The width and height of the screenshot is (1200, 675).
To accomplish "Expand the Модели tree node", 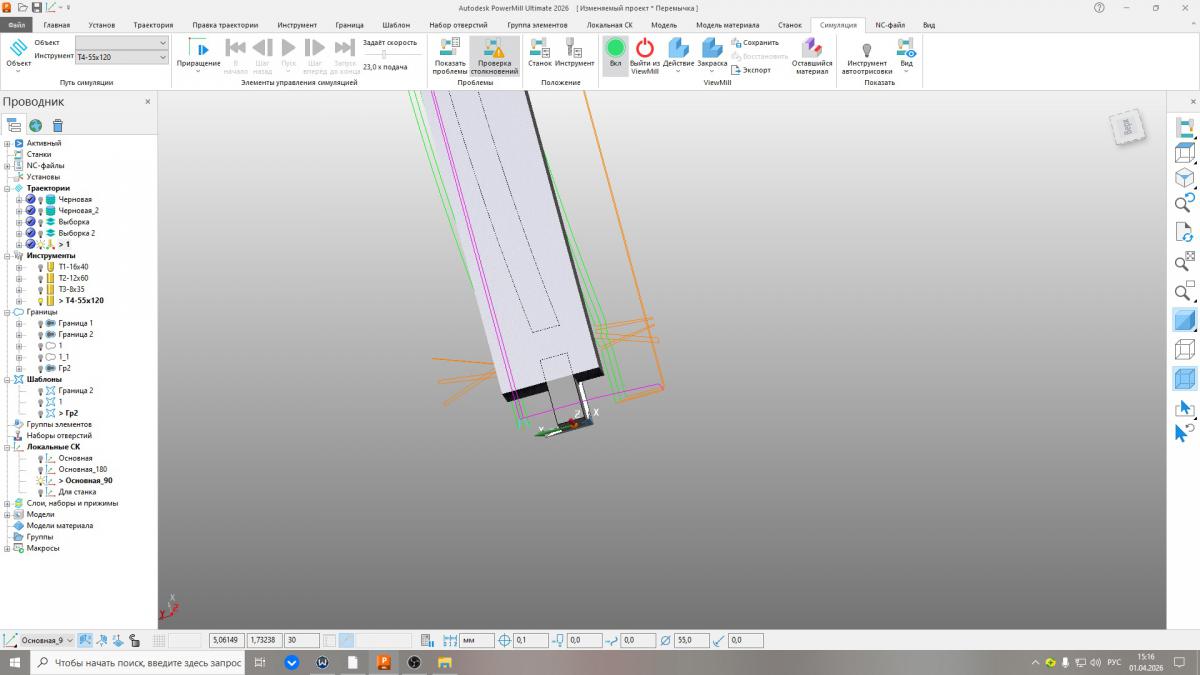I will point(7,514).
